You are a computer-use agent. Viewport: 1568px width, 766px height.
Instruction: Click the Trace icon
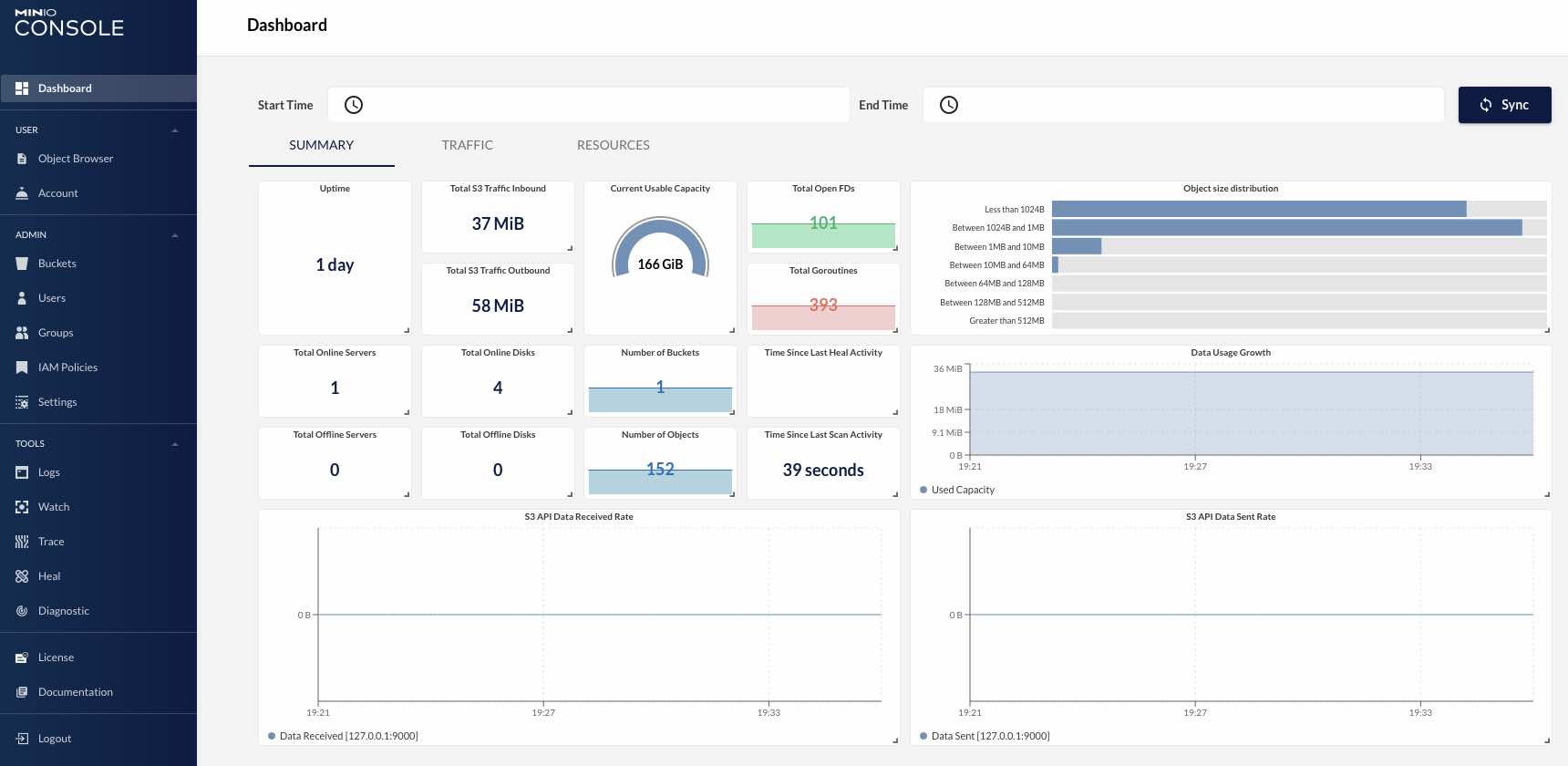coord(22,542)
